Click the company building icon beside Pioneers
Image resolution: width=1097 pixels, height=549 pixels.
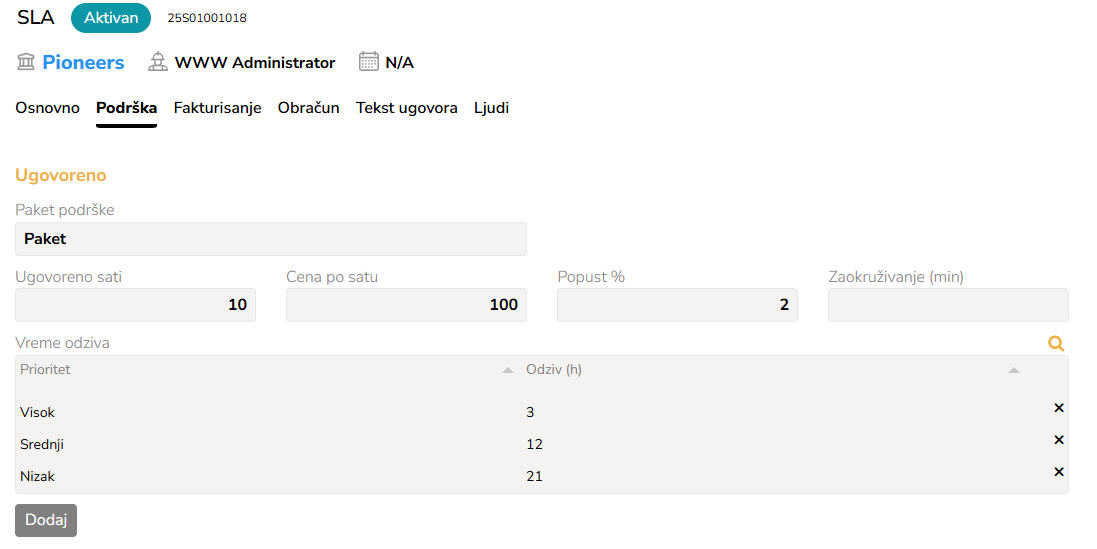27,62
